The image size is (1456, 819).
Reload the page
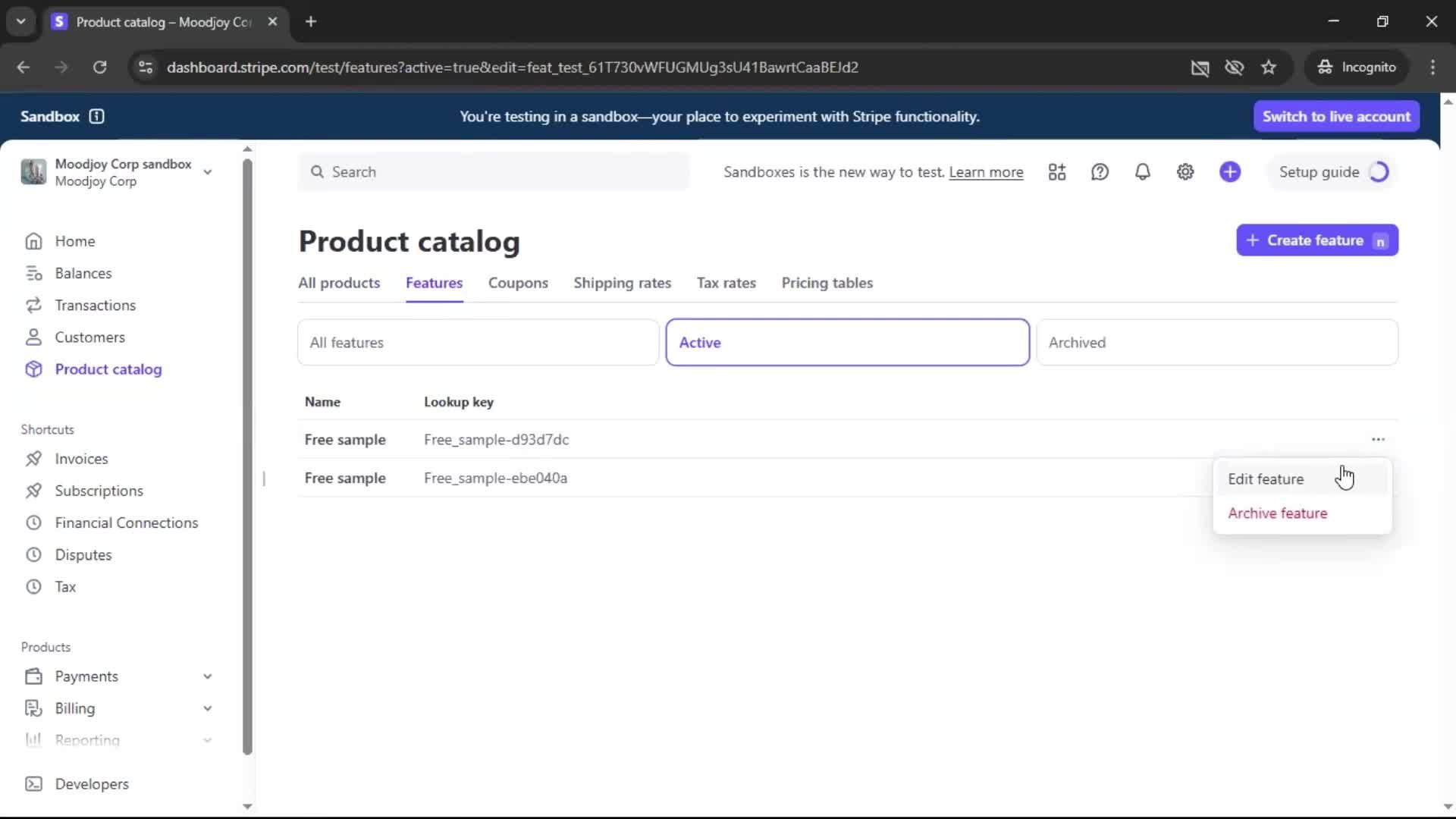(x=99, y=67)
